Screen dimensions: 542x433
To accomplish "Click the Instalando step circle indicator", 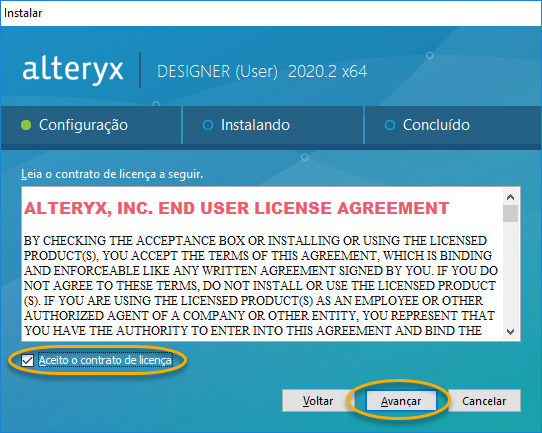I will click(208, 125).
